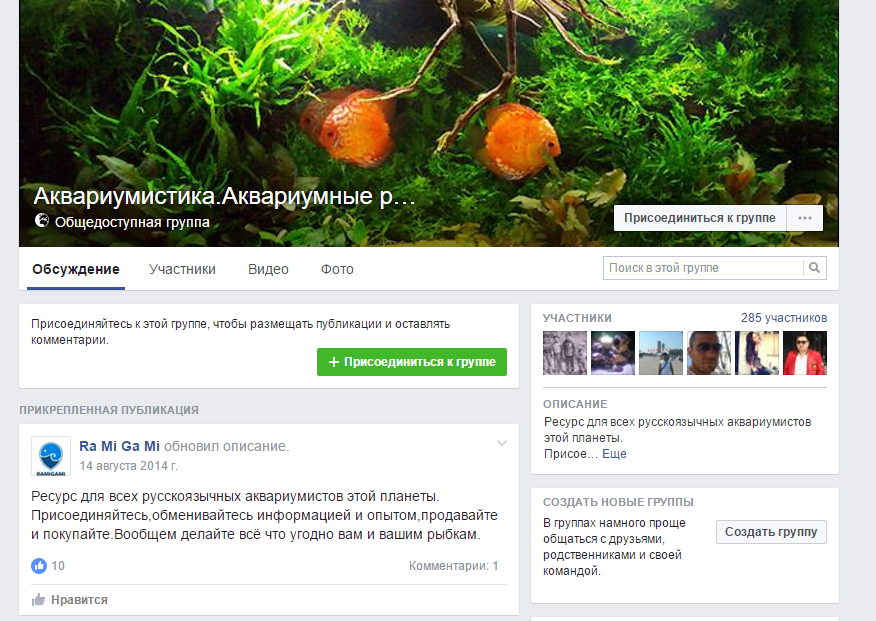Focus the Поиск в этой группе field
Image resolution: width=876 pixels, height=621 pixels.
[703, 268]
